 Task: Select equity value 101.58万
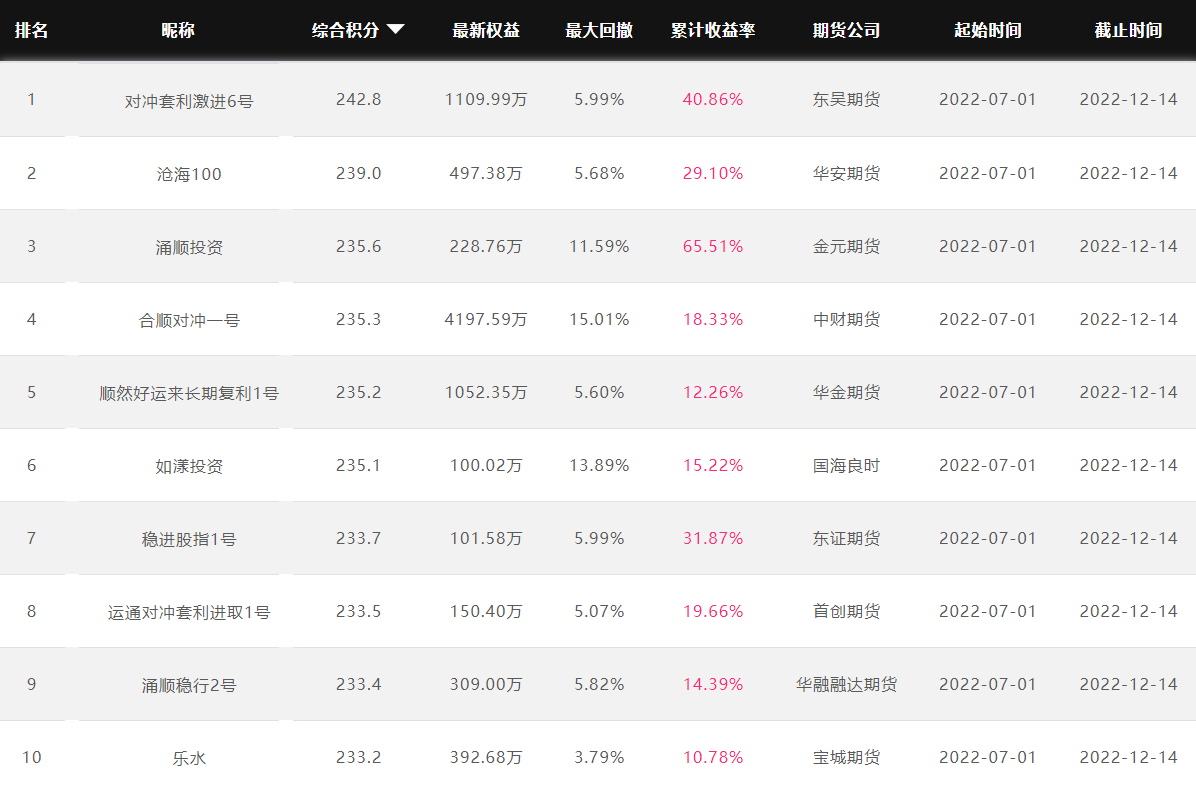(x=486, y=539)
